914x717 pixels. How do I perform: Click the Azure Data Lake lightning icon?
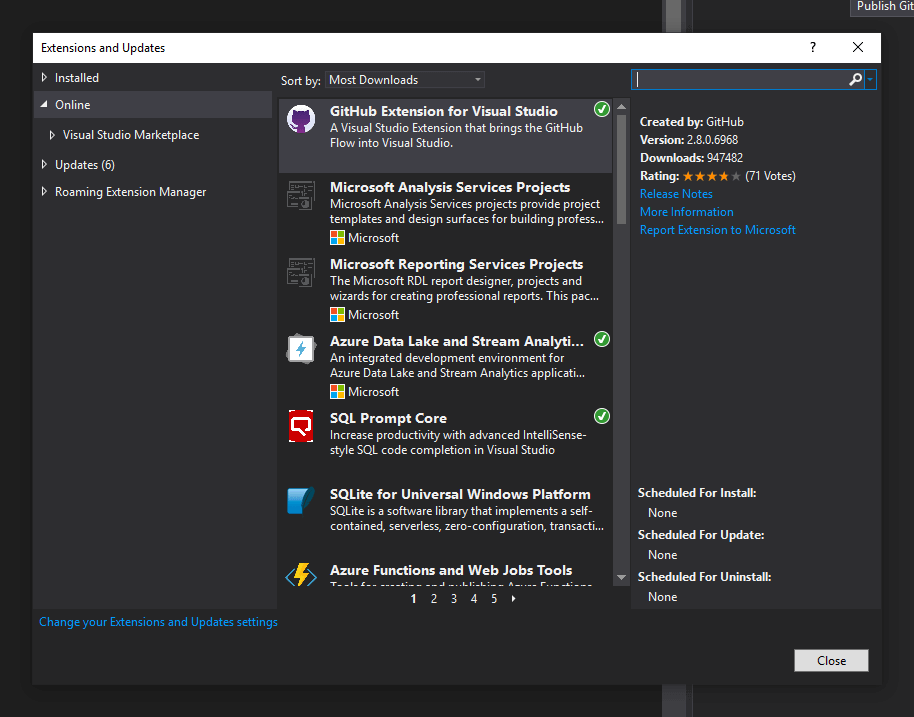tap(301, 349)
